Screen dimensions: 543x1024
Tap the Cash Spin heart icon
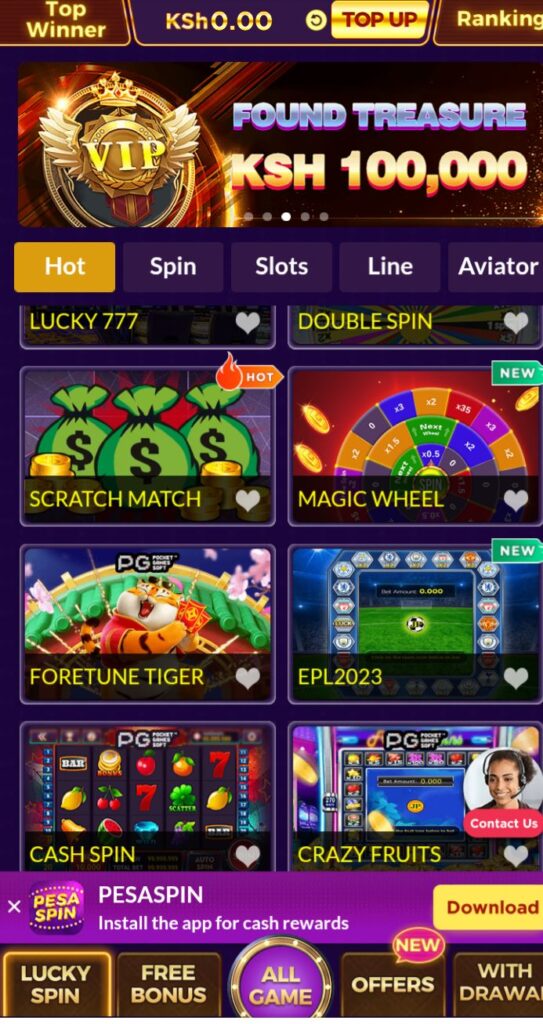(248, 856)
